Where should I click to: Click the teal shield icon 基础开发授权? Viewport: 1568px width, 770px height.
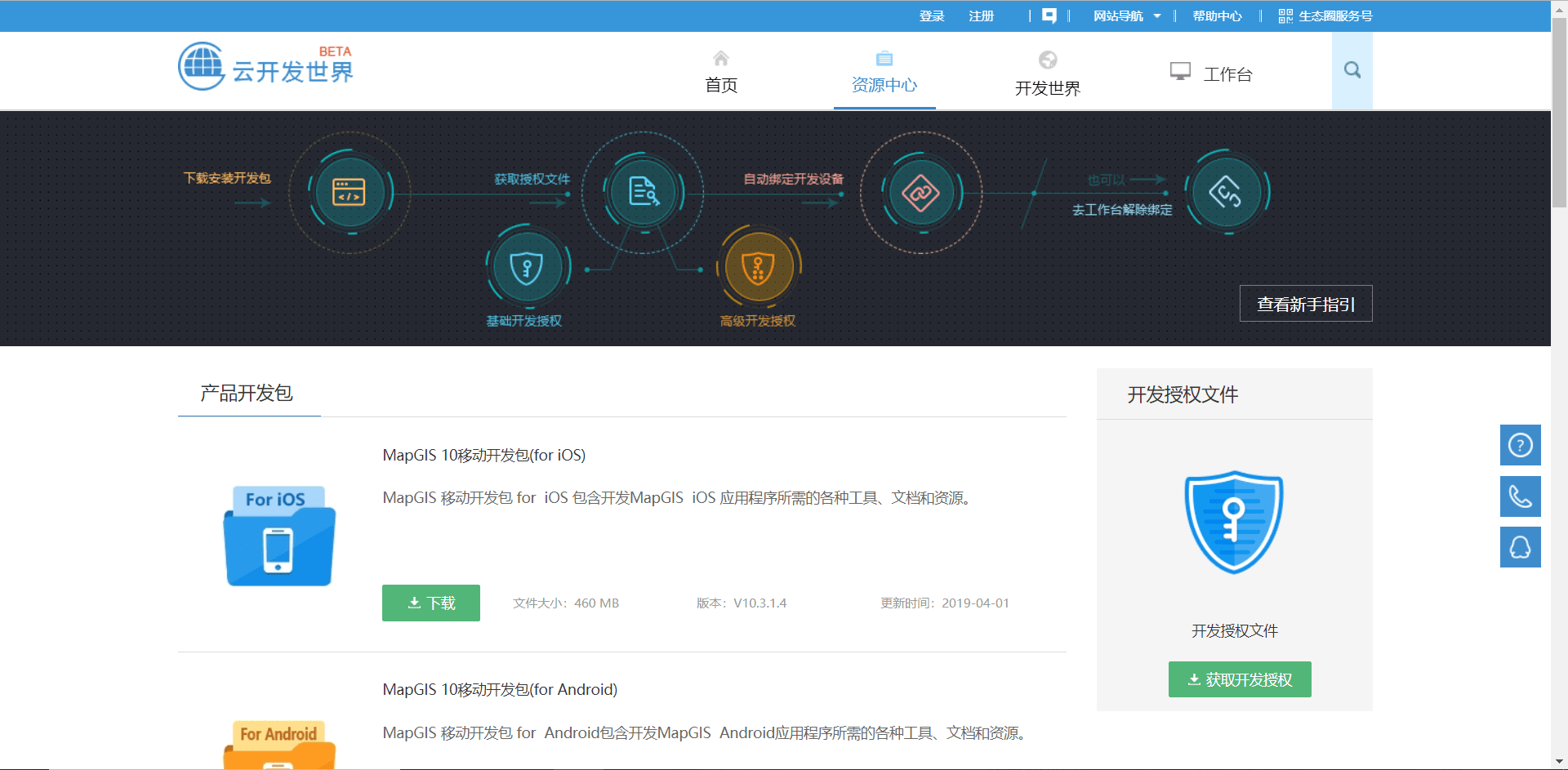click(x=527, y=267)
